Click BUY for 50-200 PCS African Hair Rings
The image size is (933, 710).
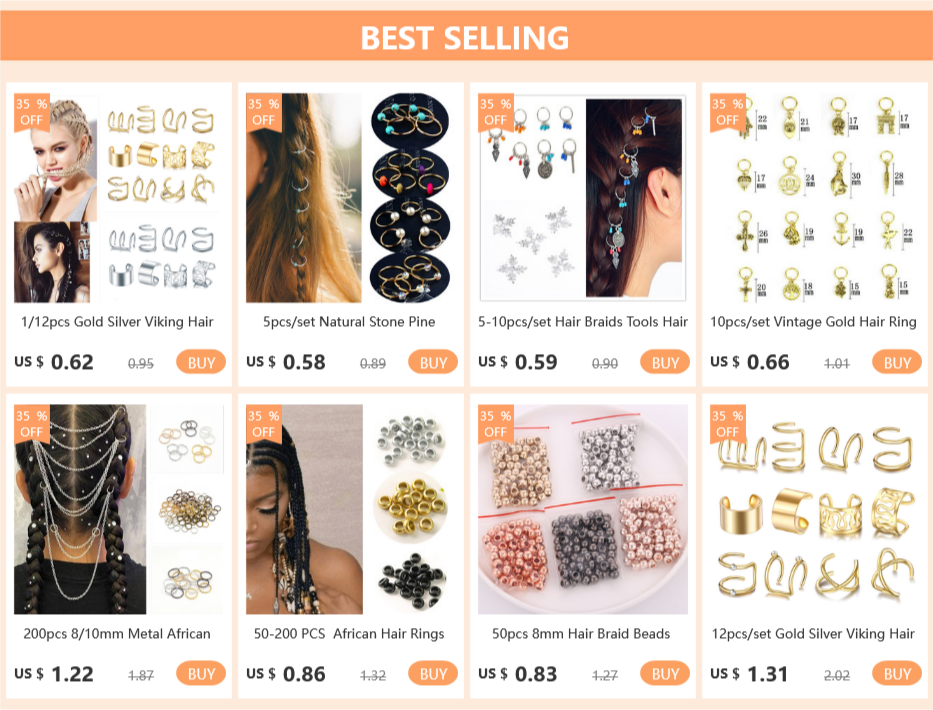433,674
